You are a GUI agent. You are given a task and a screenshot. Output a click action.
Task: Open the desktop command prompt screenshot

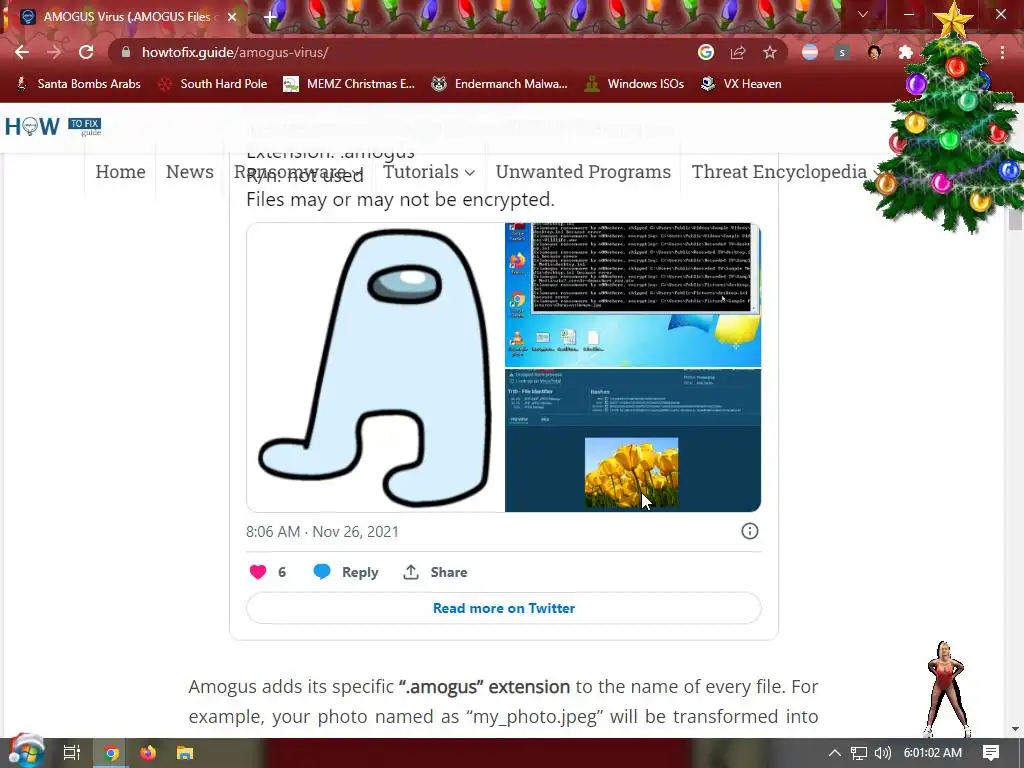633,295
